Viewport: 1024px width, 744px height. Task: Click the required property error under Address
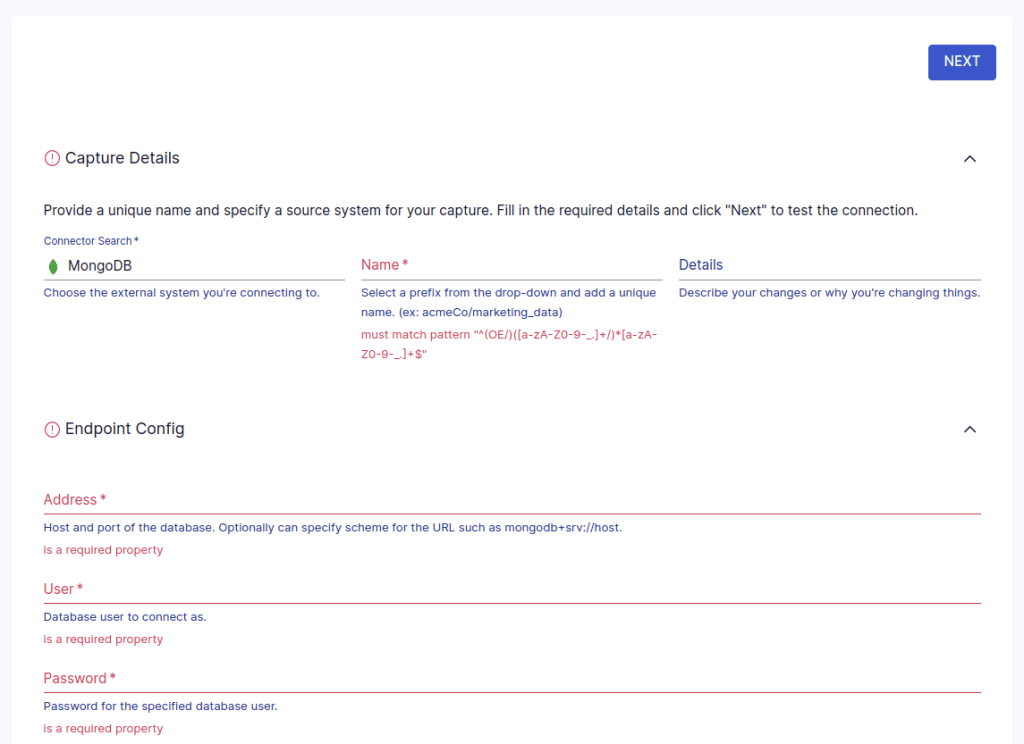(103, 549)
